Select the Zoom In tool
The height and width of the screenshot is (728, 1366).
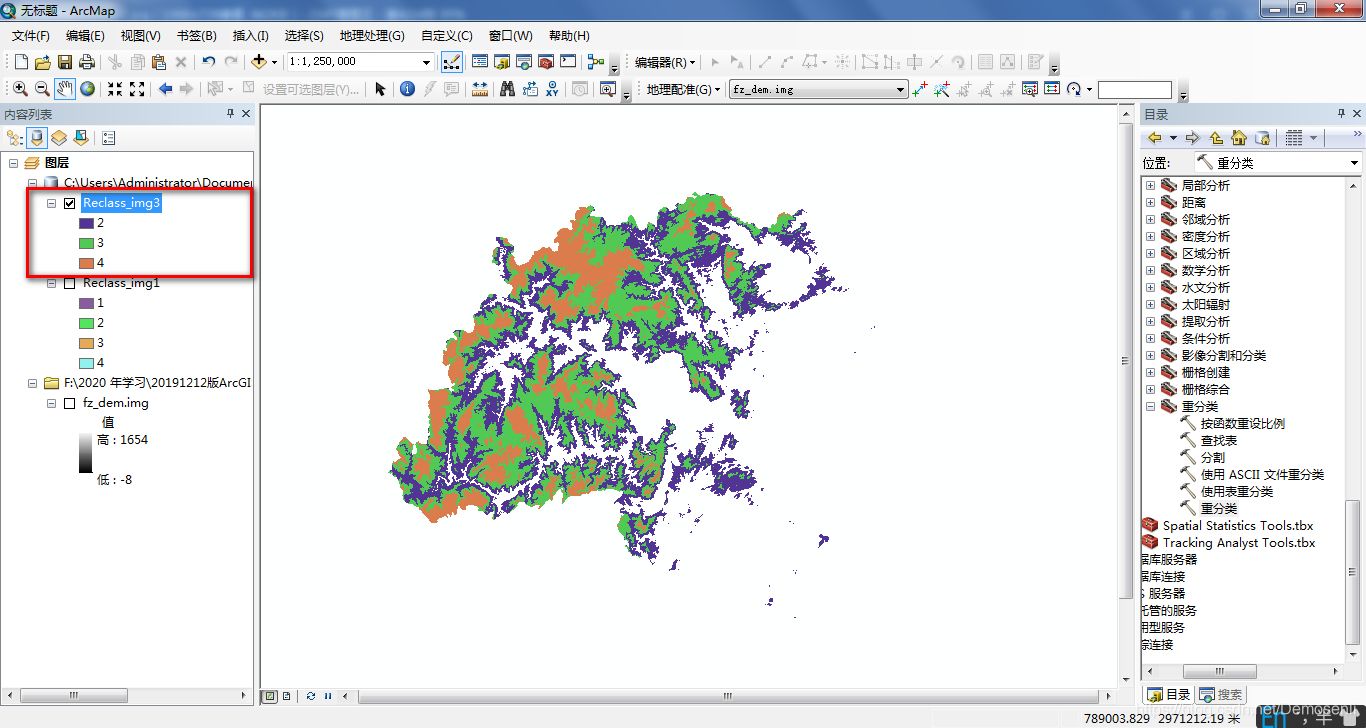(x=20, y=89)
